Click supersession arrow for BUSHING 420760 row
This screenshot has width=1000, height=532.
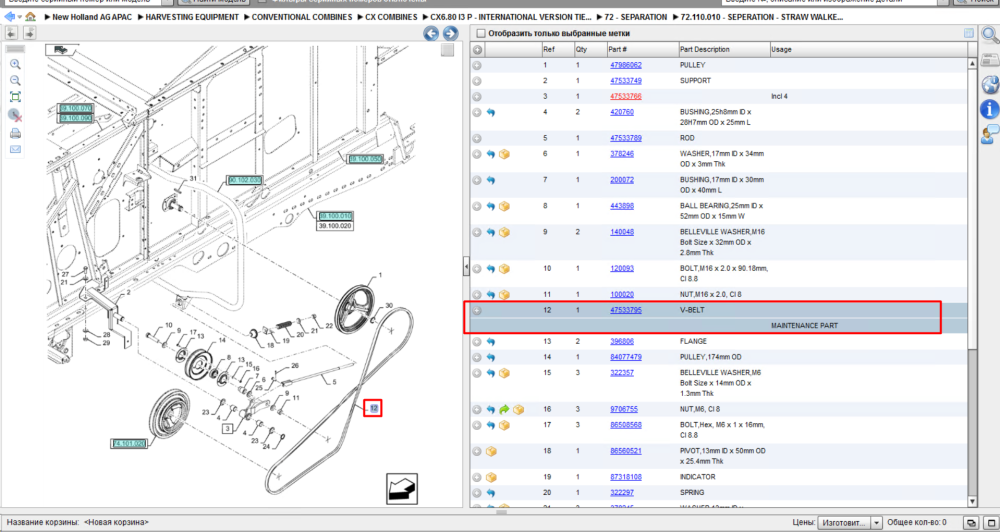click(490, 112)
